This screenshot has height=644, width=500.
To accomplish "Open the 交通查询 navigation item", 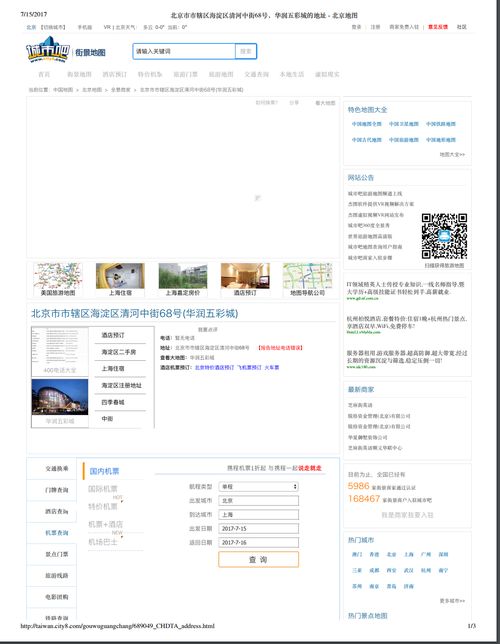I will point(256,74).
